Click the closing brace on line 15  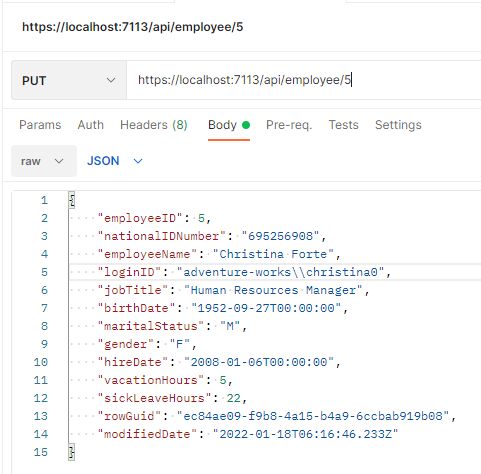pyautogui.click(x=72, y=452)
